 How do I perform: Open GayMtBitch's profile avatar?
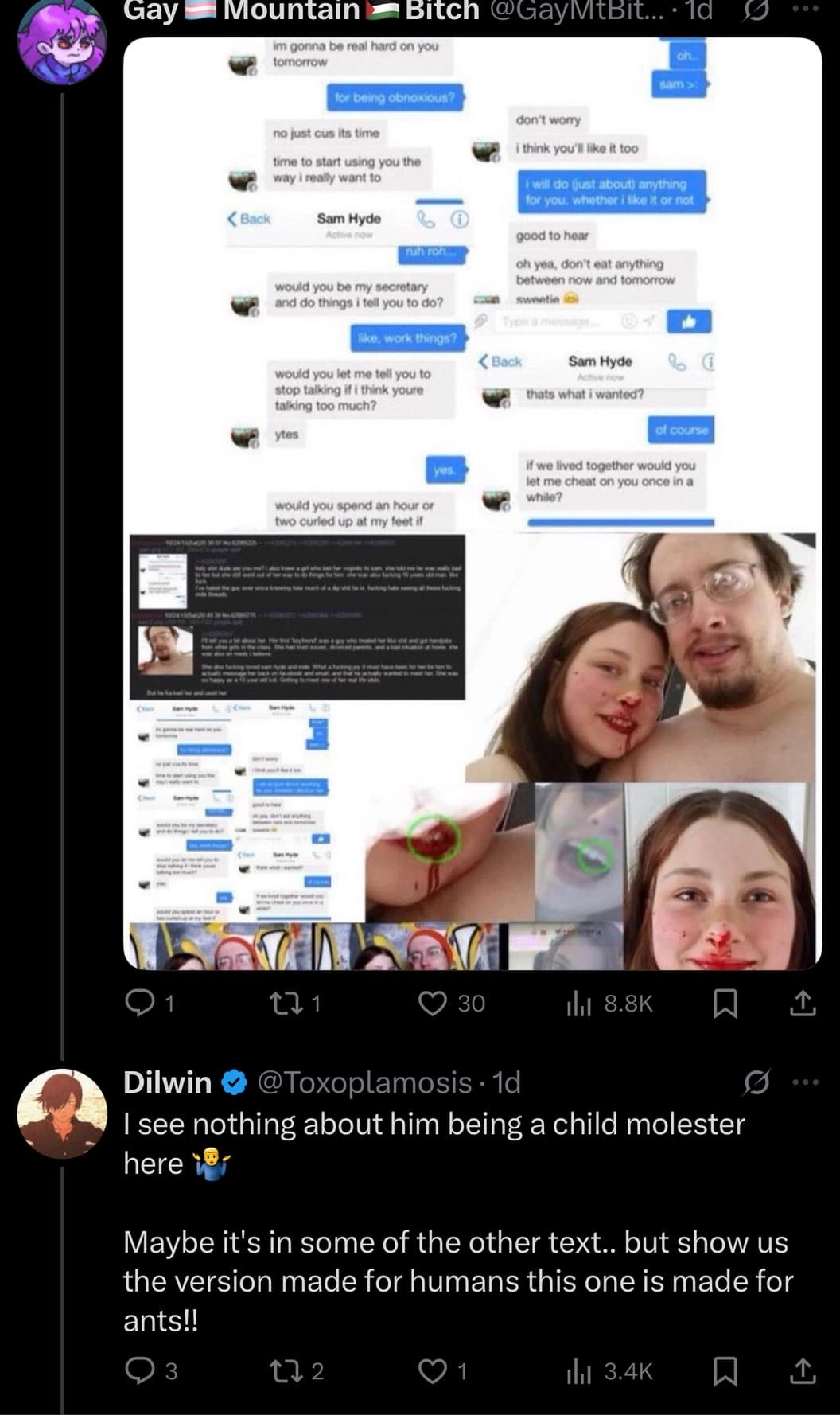63,41
